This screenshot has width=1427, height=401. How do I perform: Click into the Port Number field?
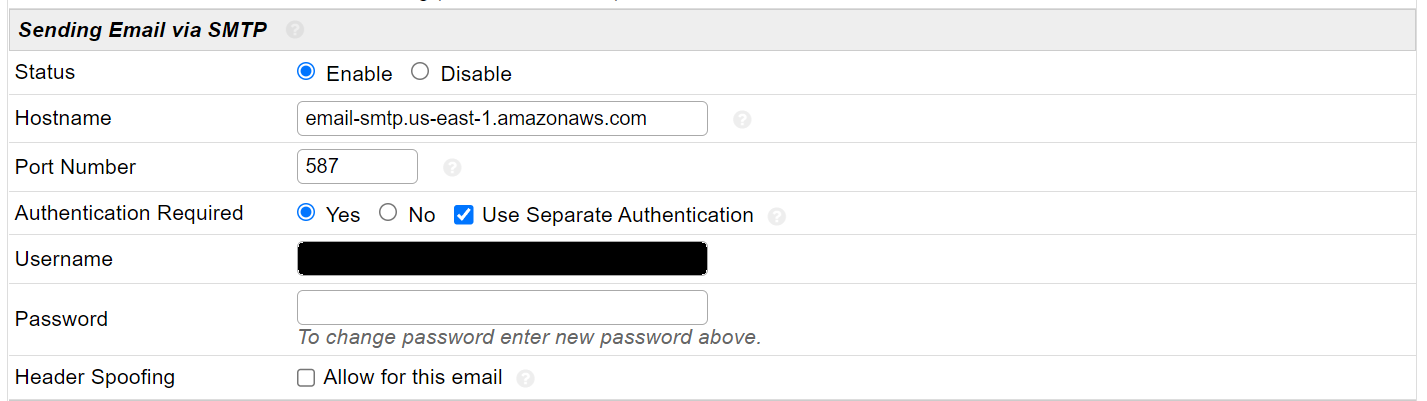point(357,166)
